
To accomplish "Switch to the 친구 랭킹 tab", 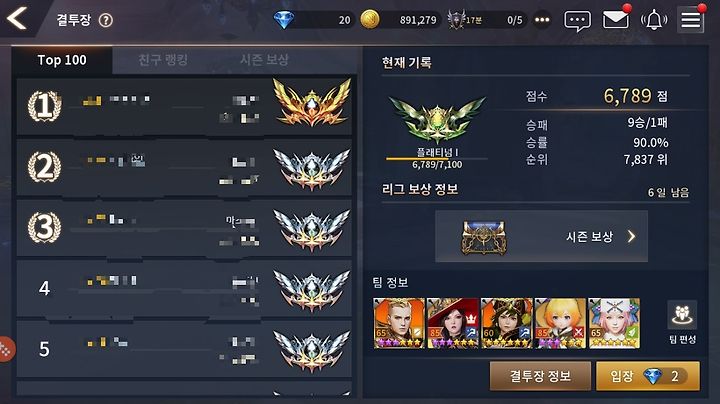I will coord(163,60).
